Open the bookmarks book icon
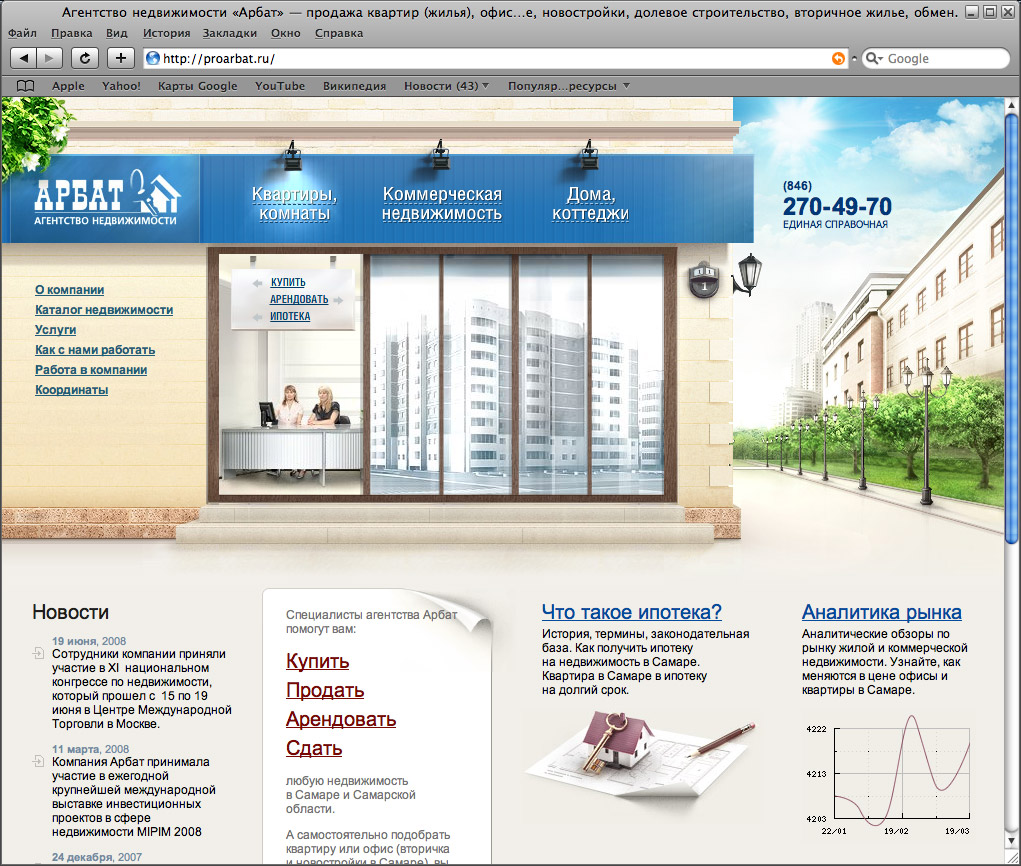The width and height of the screenshot is (1021, 866). coord(25,86)
